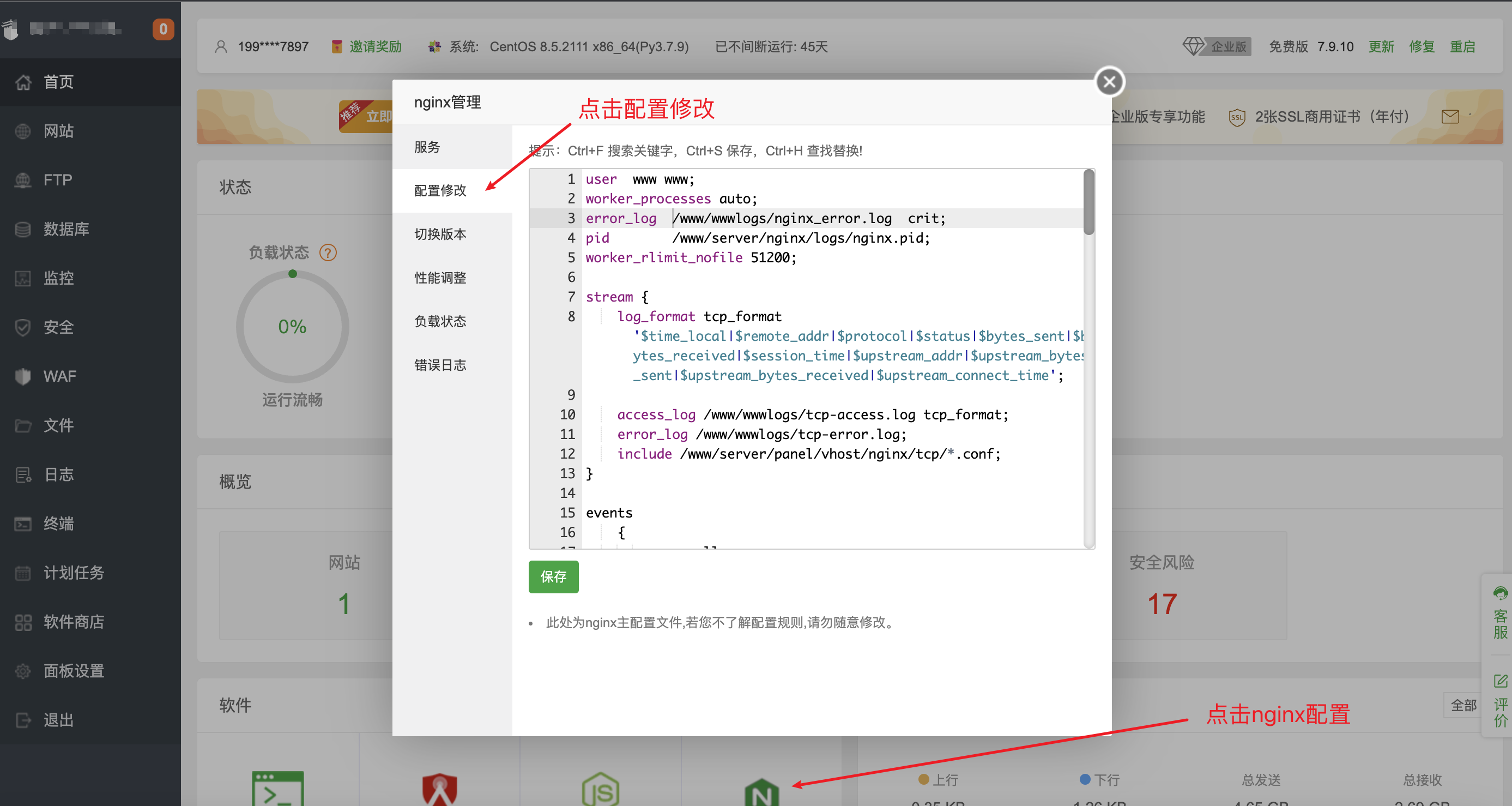This screenshot has height=806, width=1512.
Task: Open the software store grid icon
Action: point(23,622)
